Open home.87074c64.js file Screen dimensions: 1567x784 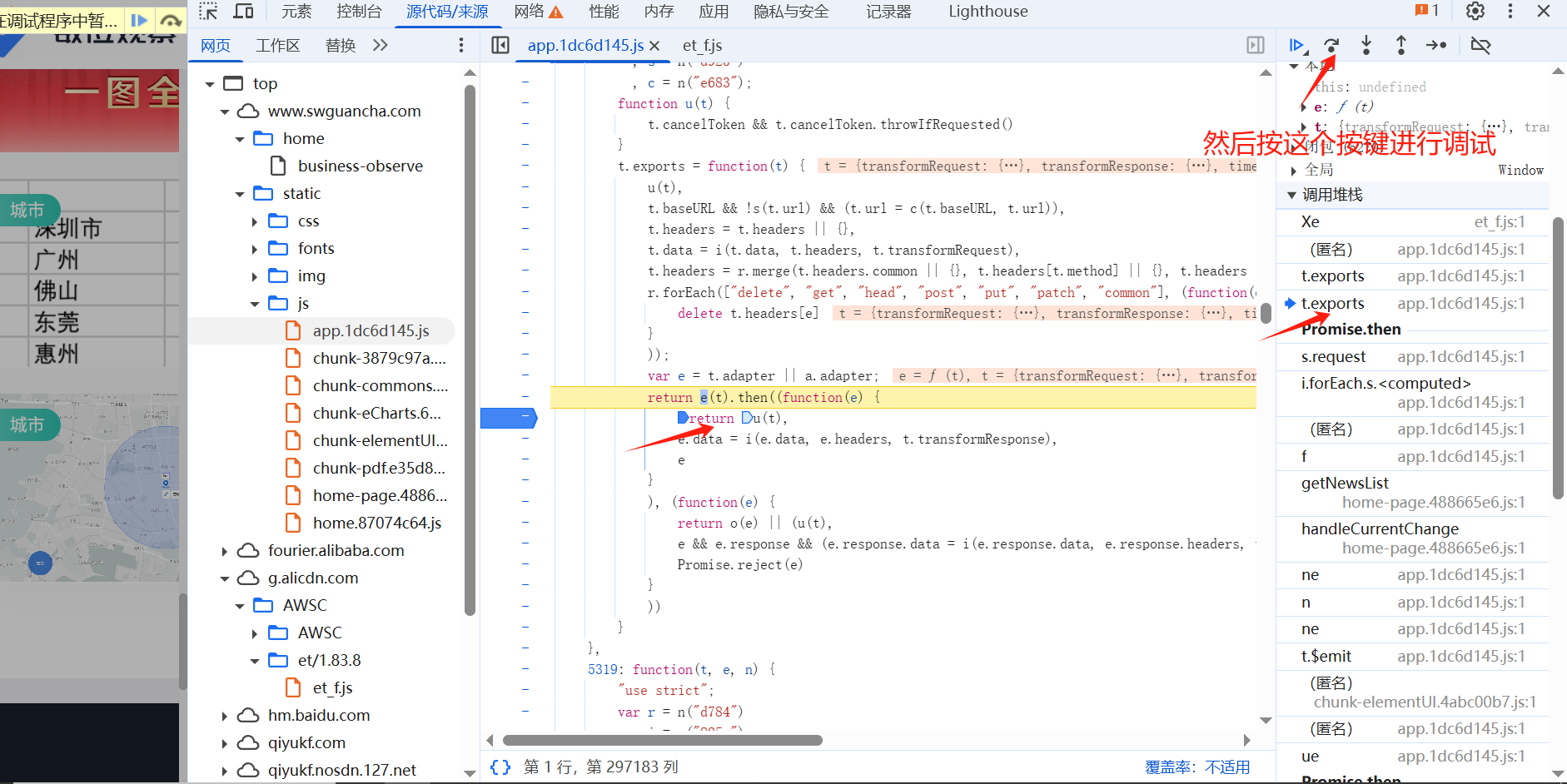pos(376,523)
